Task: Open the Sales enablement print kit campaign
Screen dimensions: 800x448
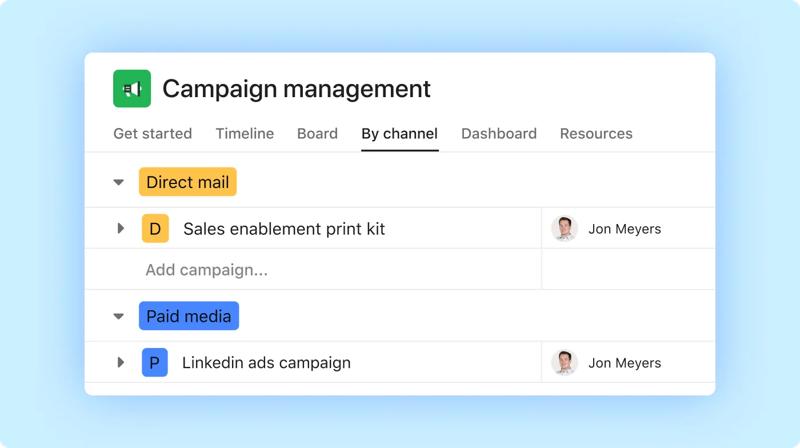Action: pos(284,229)
